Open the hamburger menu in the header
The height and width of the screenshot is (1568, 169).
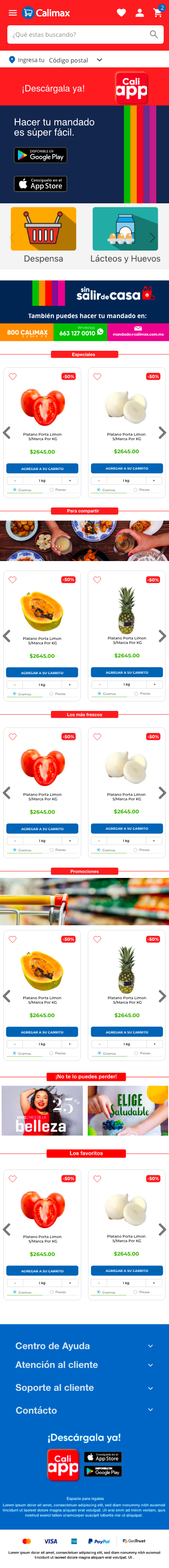[12, 13]
